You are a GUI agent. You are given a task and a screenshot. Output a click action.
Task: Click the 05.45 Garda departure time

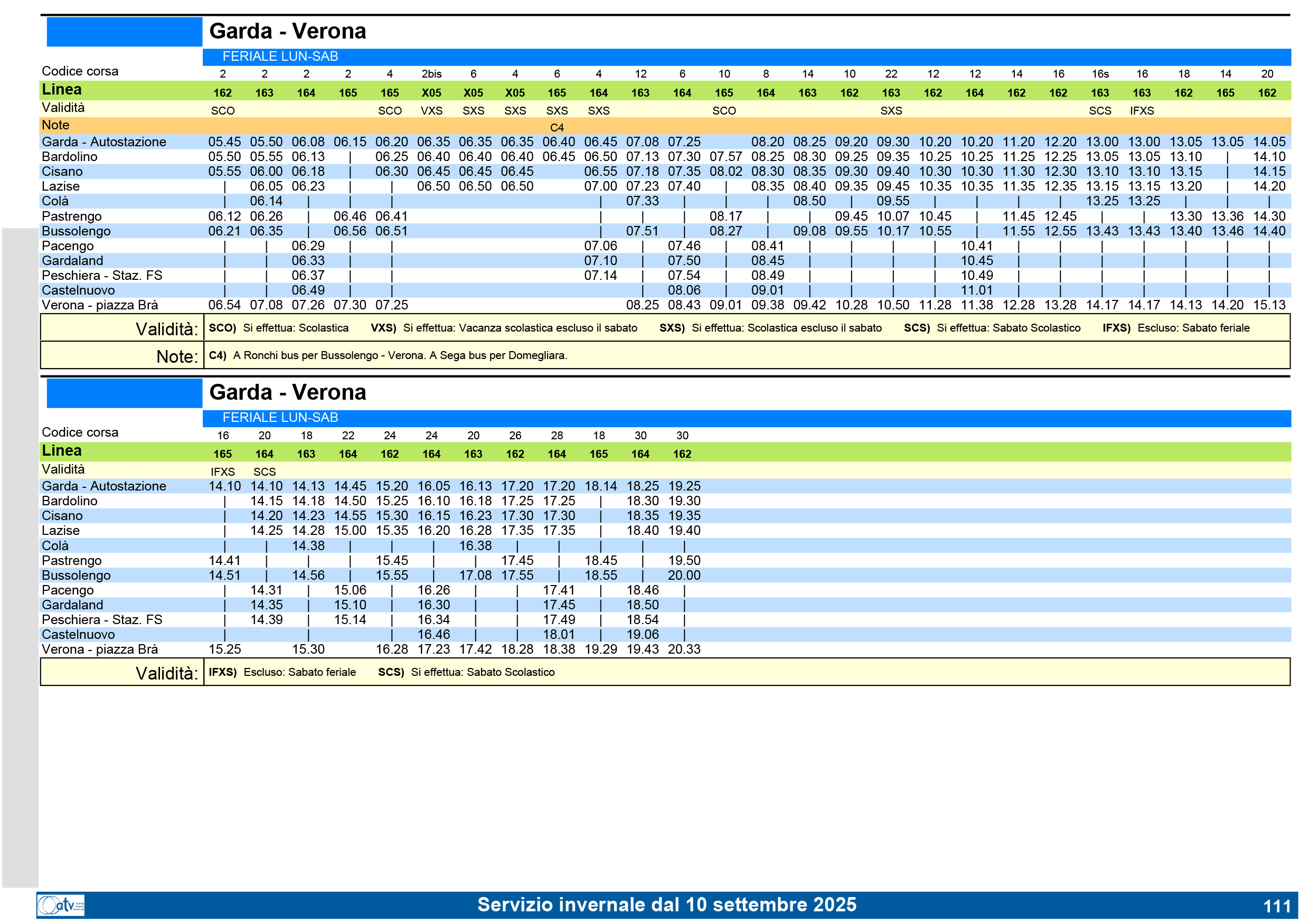pyautogui.click(x=224, y=142)
